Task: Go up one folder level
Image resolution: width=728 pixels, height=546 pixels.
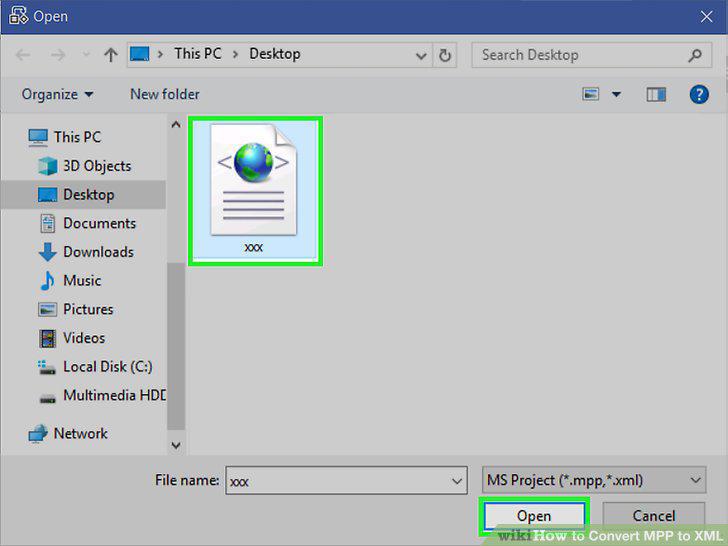Action: [110, 55]
